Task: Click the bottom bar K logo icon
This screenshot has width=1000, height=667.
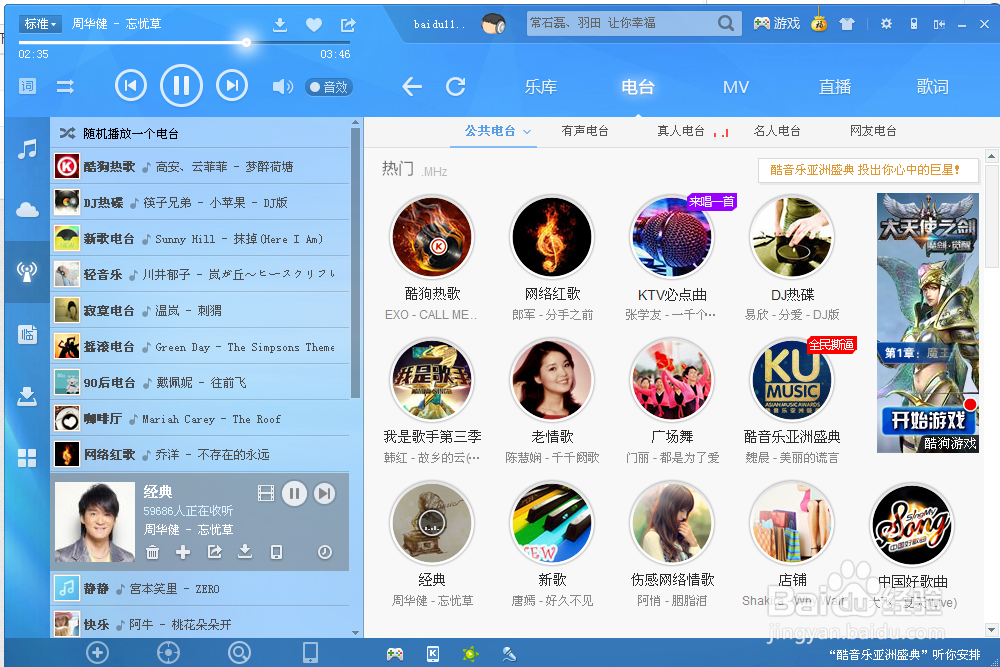Action: 432,654
